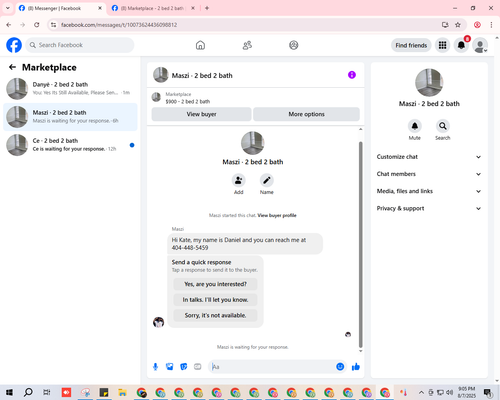Click the Chrome site information icon
This screenshot has height=400, width=500.
tap(54, 25)
